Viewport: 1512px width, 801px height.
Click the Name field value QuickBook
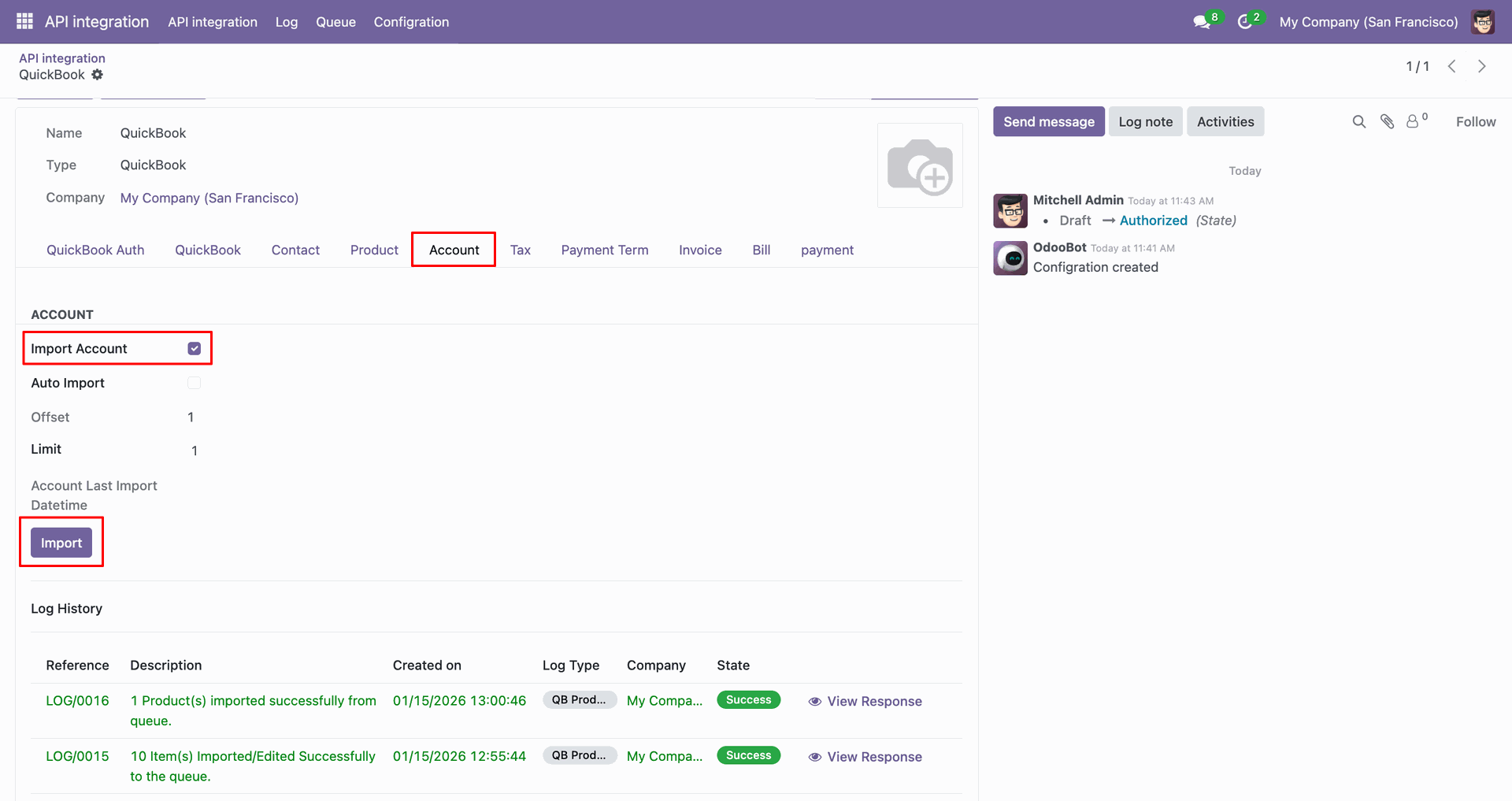tap(153, 133)
